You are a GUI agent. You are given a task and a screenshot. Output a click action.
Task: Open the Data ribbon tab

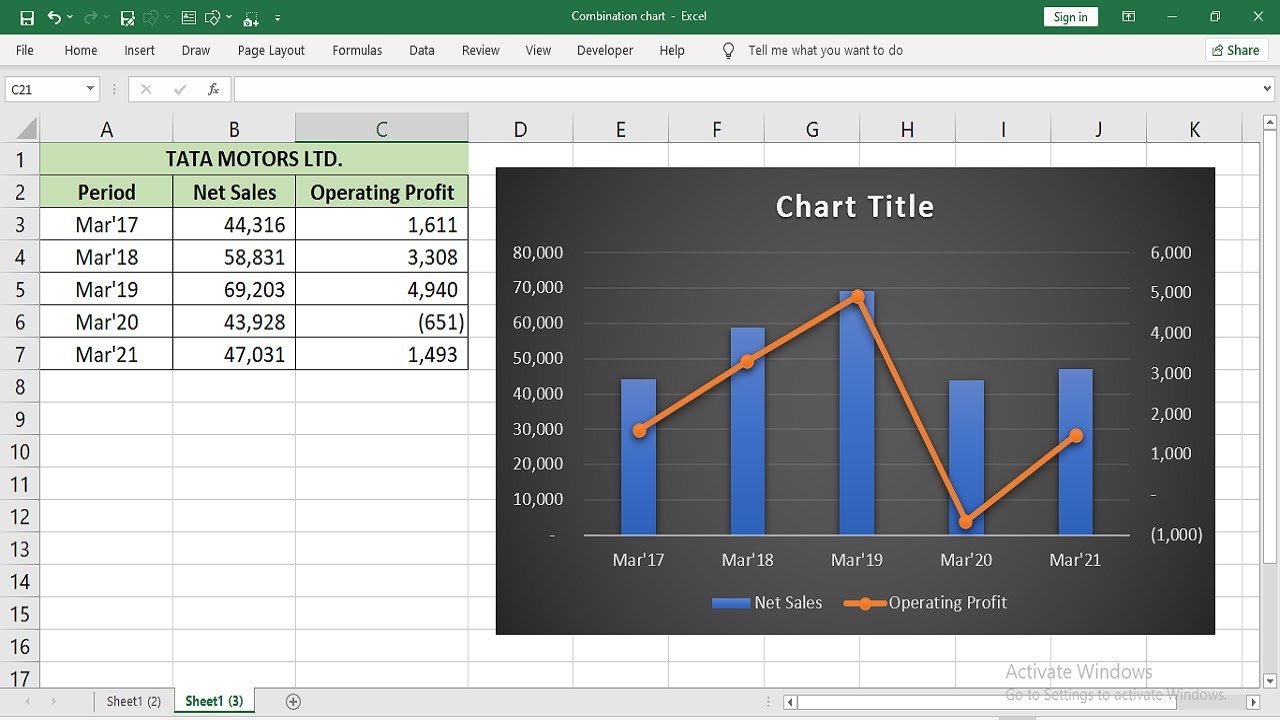[422, 50]
